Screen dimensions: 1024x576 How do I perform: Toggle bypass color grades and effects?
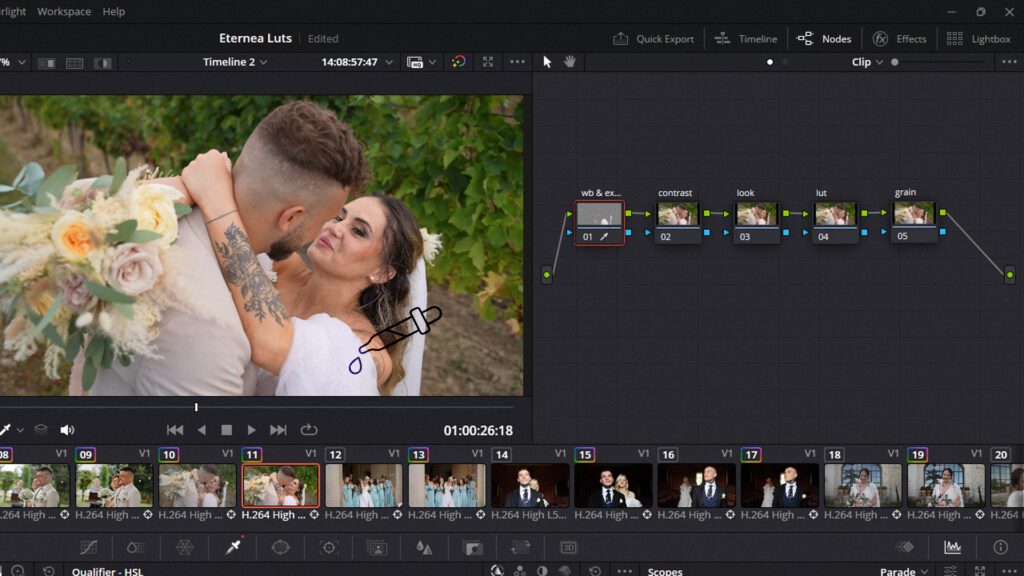click(458, 62)
